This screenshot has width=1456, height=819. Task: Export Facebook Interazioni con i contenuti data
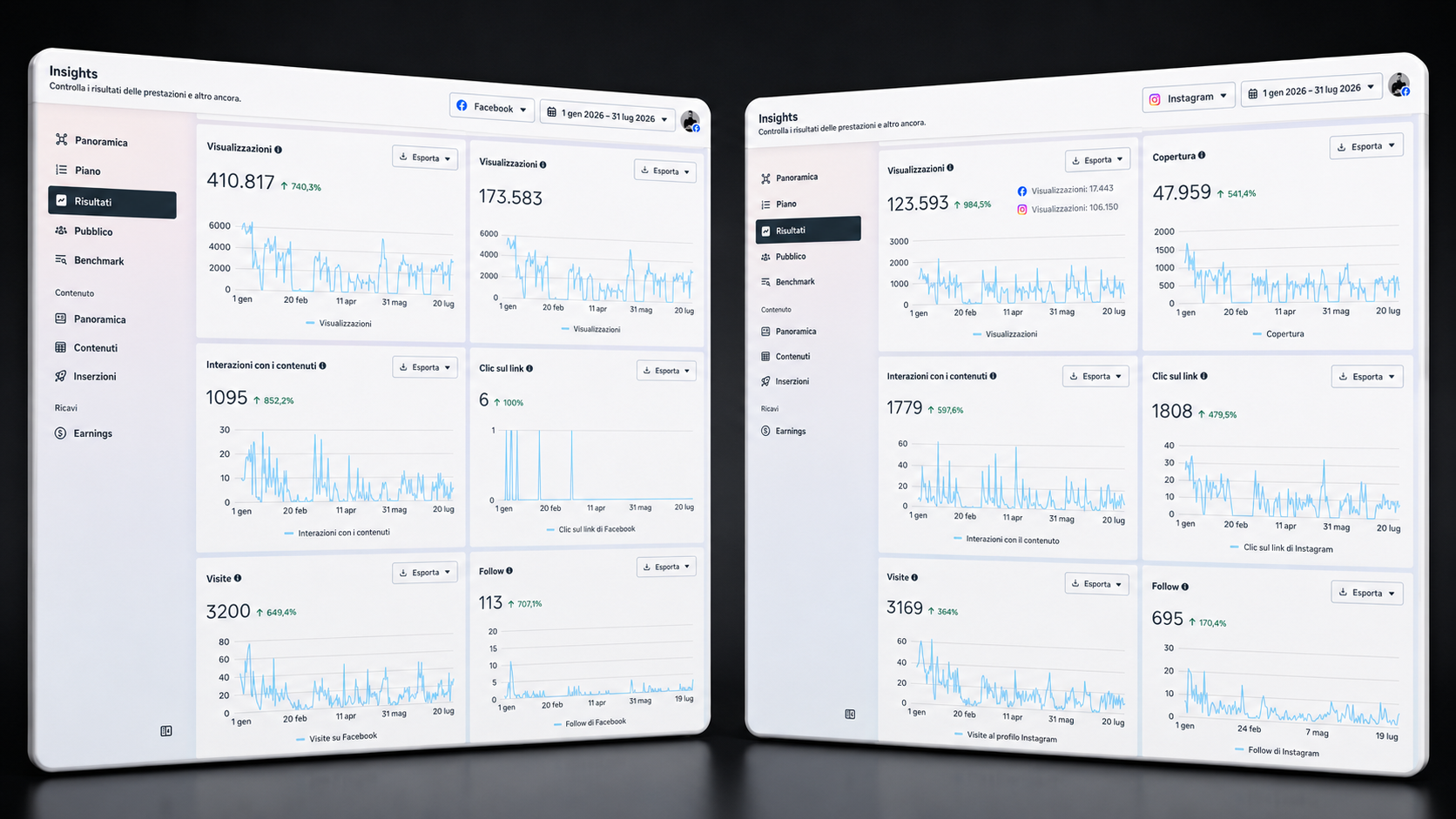425,367
